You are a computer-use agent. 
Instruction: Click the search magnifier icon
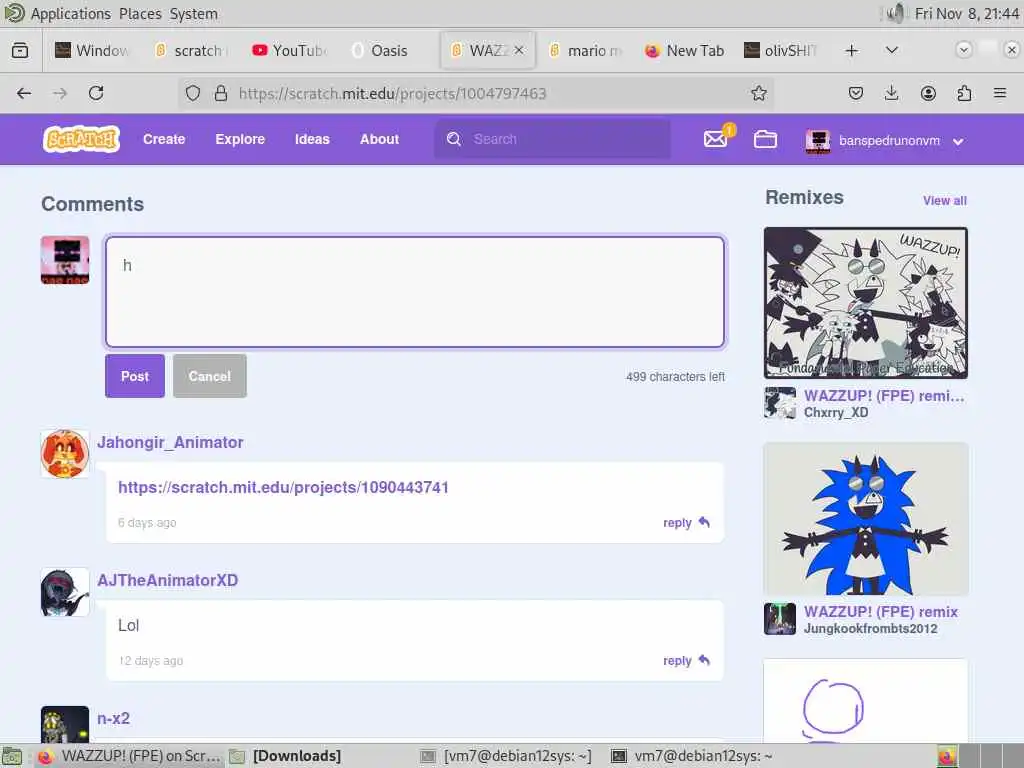pos(454,139)
